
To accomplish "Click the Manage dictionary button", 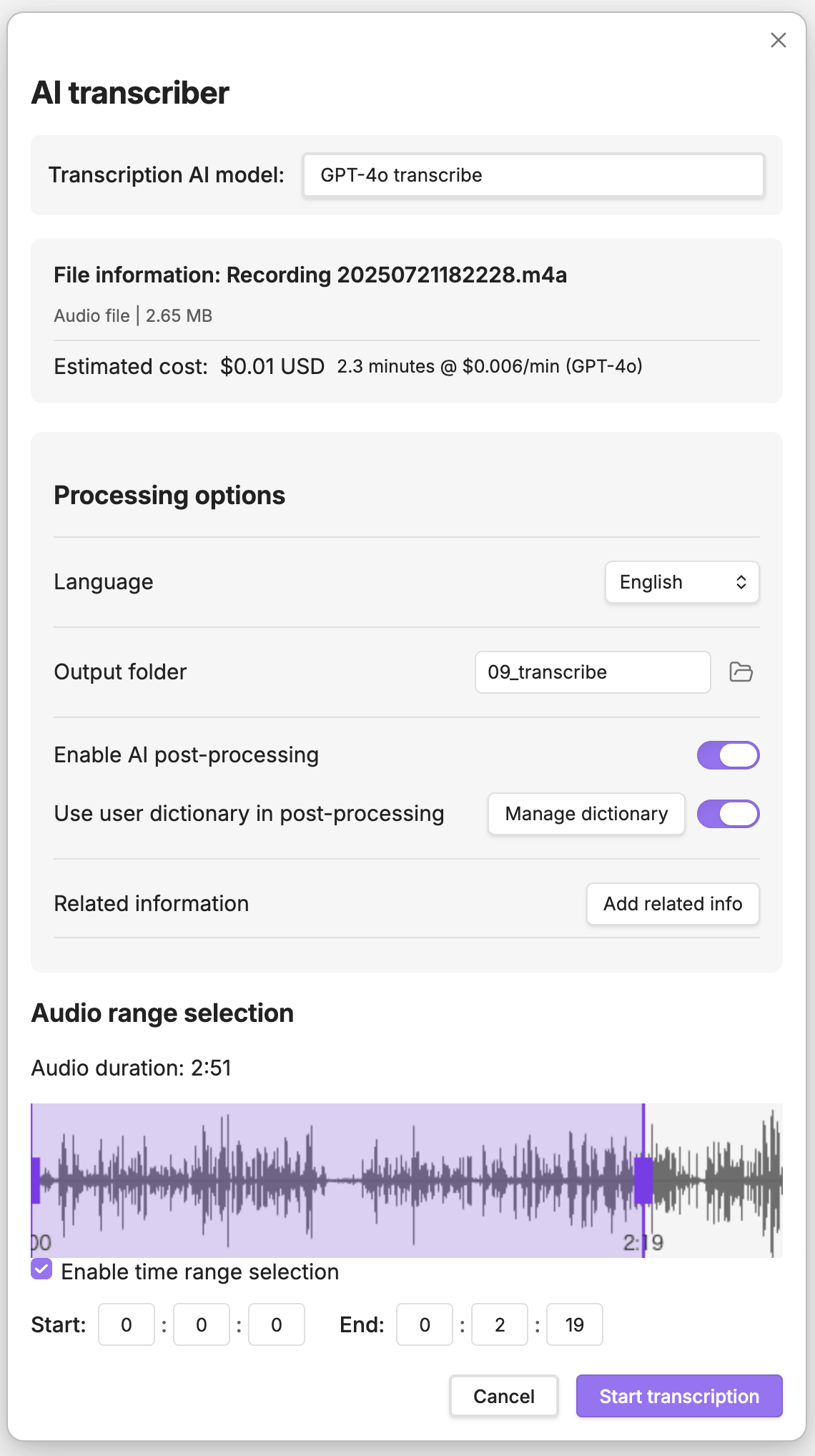I will point(586,814).
